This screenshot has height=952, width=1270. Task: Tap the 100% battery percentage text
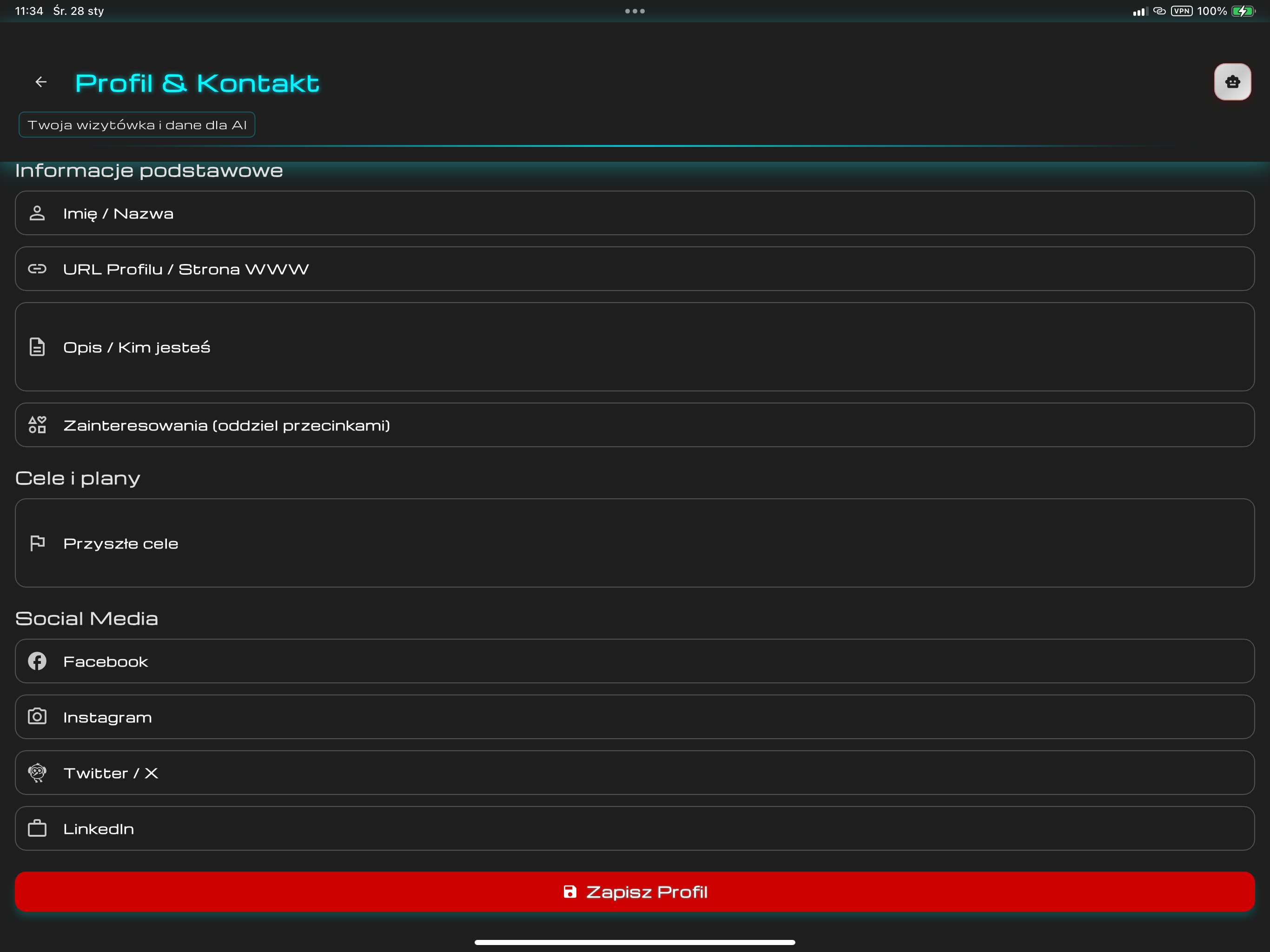point(1212,11)
